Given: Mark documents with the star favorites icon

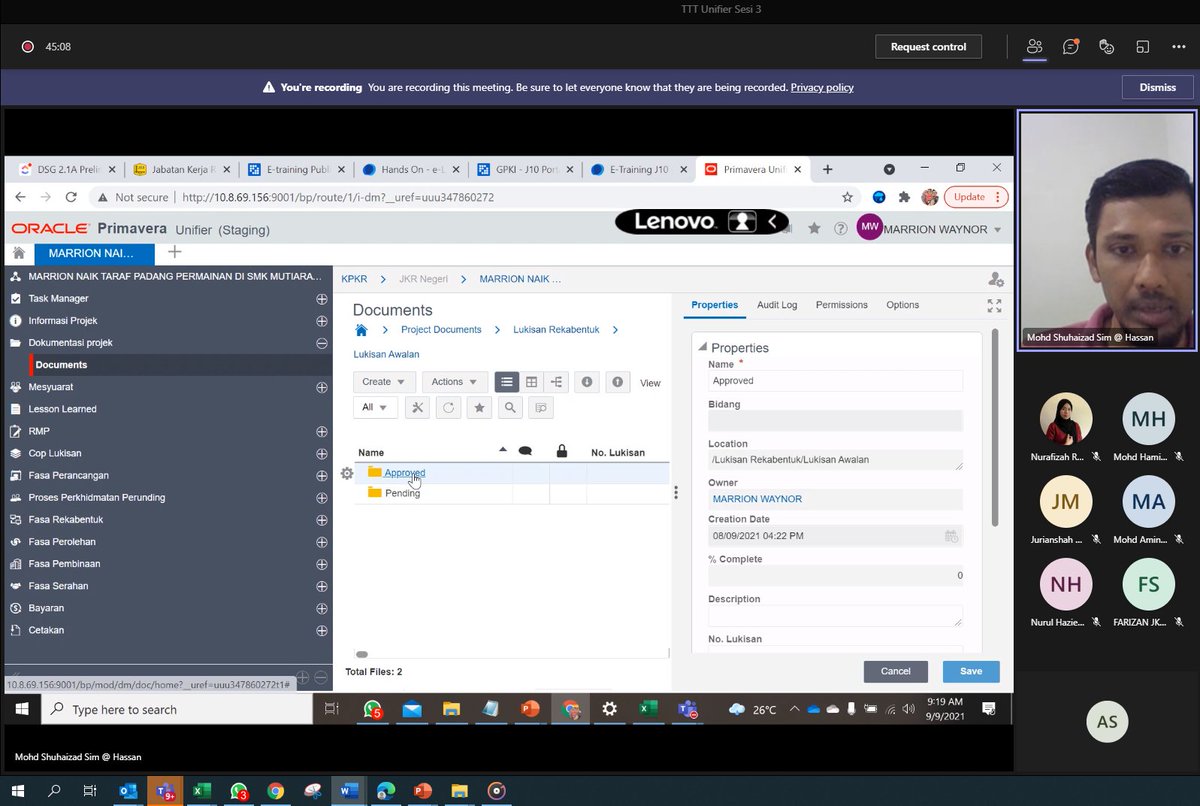Looking at the screenshot, I should tap(479, 407).
